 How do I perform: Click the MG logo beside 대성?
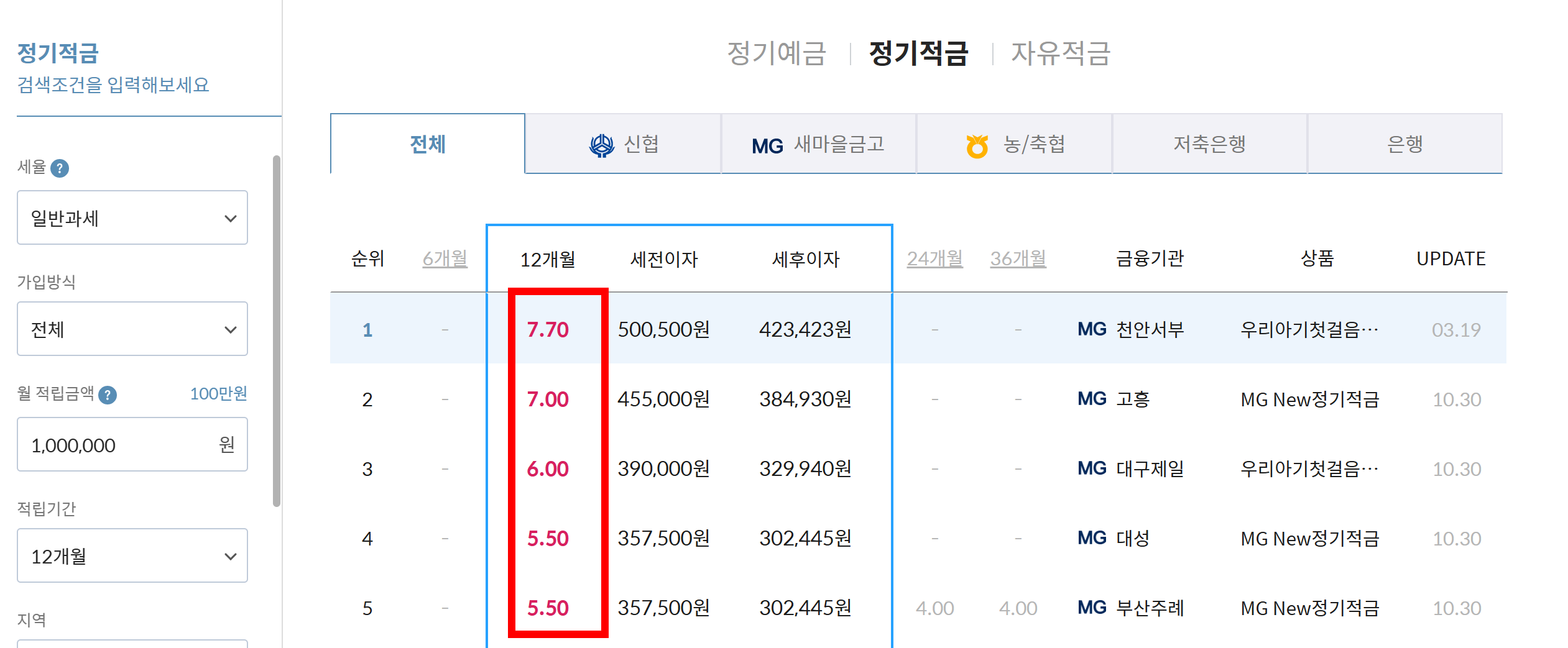point(1092,538)
